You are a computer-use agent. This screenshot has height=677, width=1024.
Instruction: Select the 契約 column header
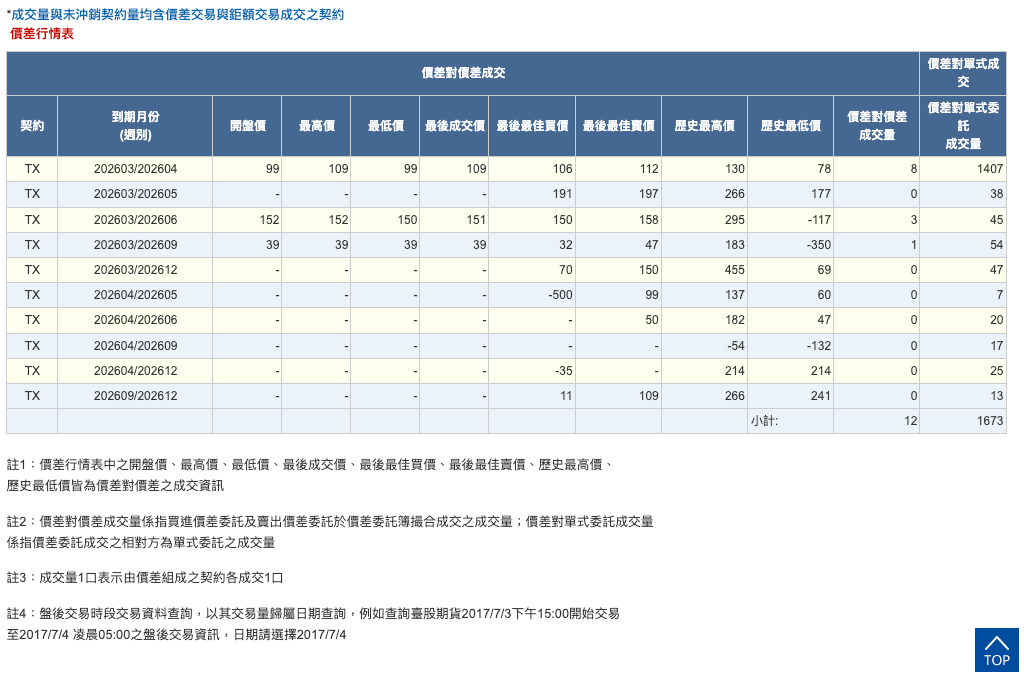tap(33, 124)
